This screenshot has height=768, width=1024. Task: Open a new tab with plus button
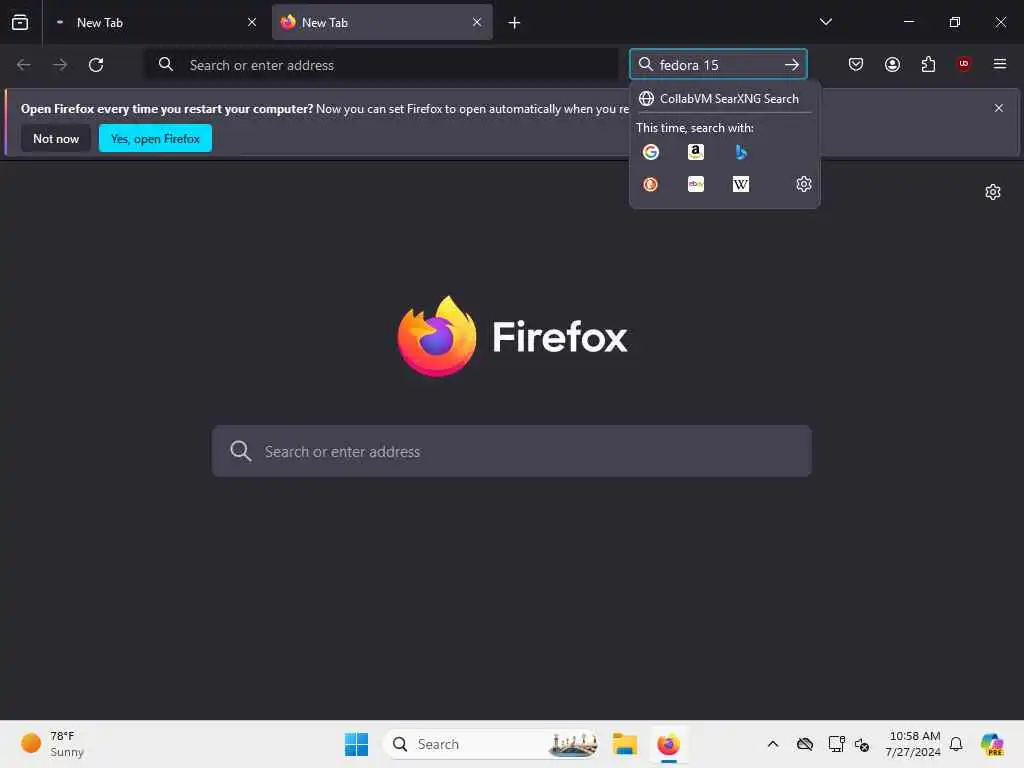click(x=515, y=23)
